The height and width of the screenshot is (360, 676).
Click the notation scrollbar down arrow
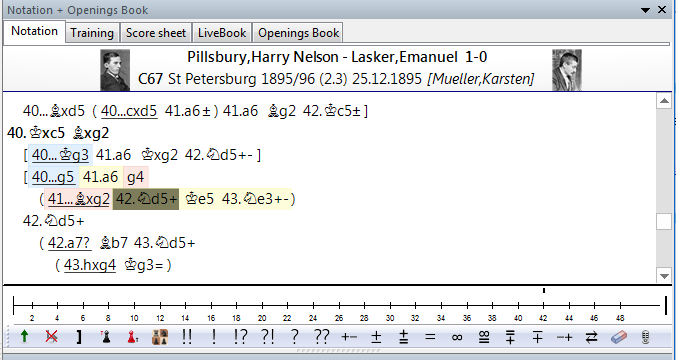click(664, 275)
